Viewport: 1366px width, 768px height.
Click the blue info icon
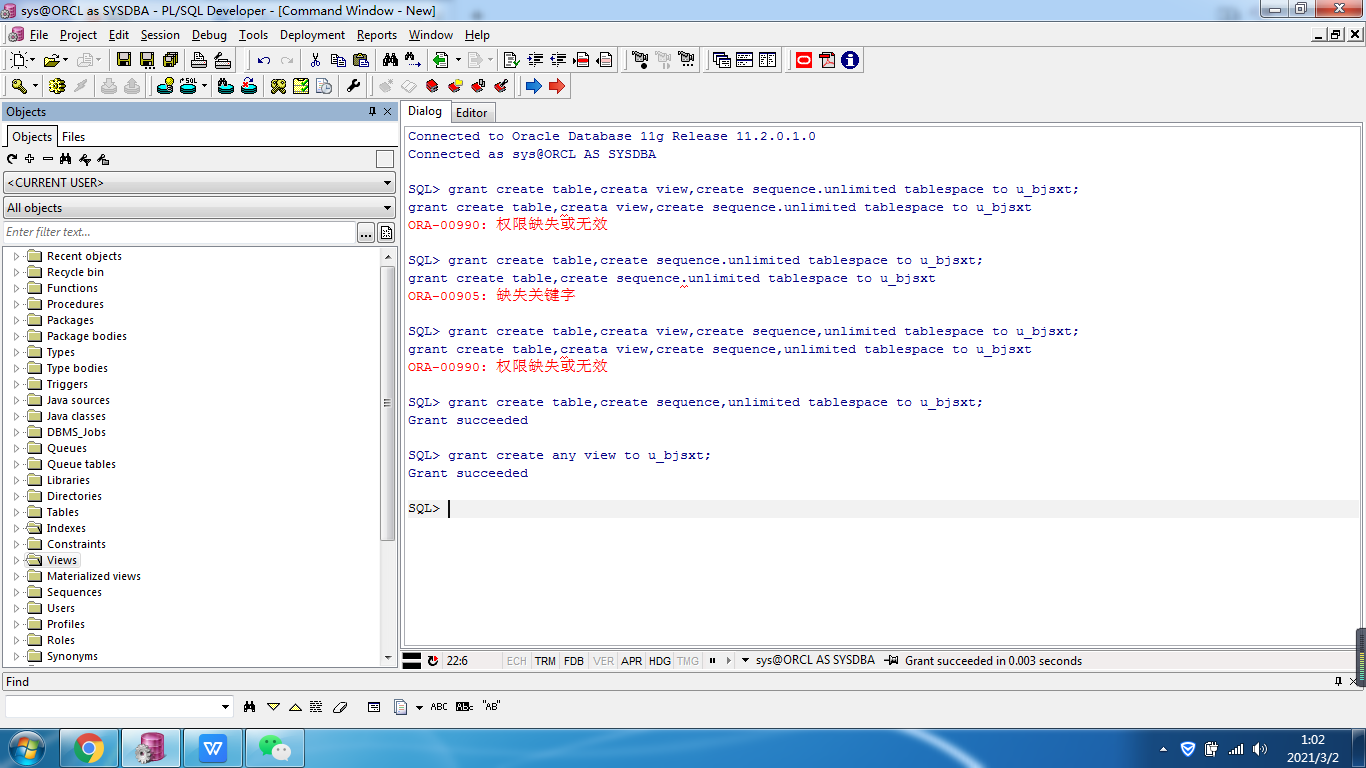tap(850, 60)
